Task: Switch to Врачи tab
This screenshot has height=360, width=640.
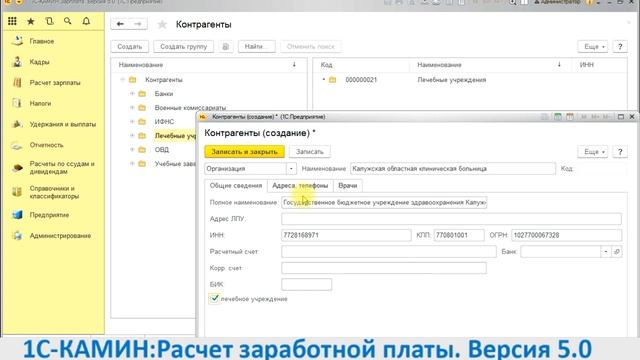Action: (x=348, y=186)
